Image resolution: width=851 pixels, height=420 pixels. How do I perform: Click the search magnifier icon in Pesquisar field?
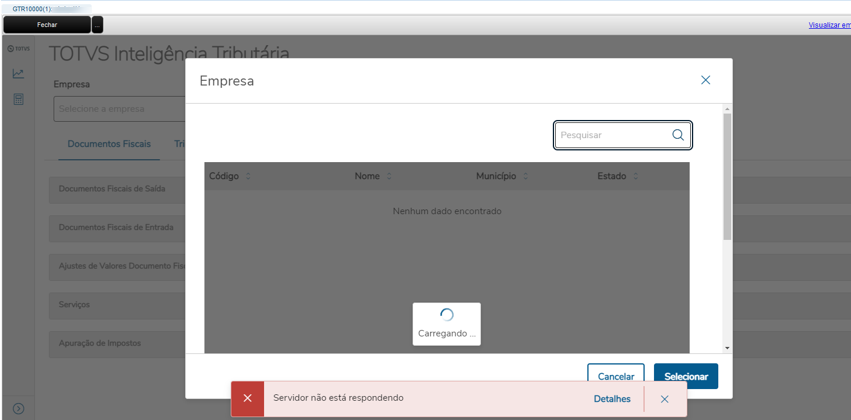[678, 135]
